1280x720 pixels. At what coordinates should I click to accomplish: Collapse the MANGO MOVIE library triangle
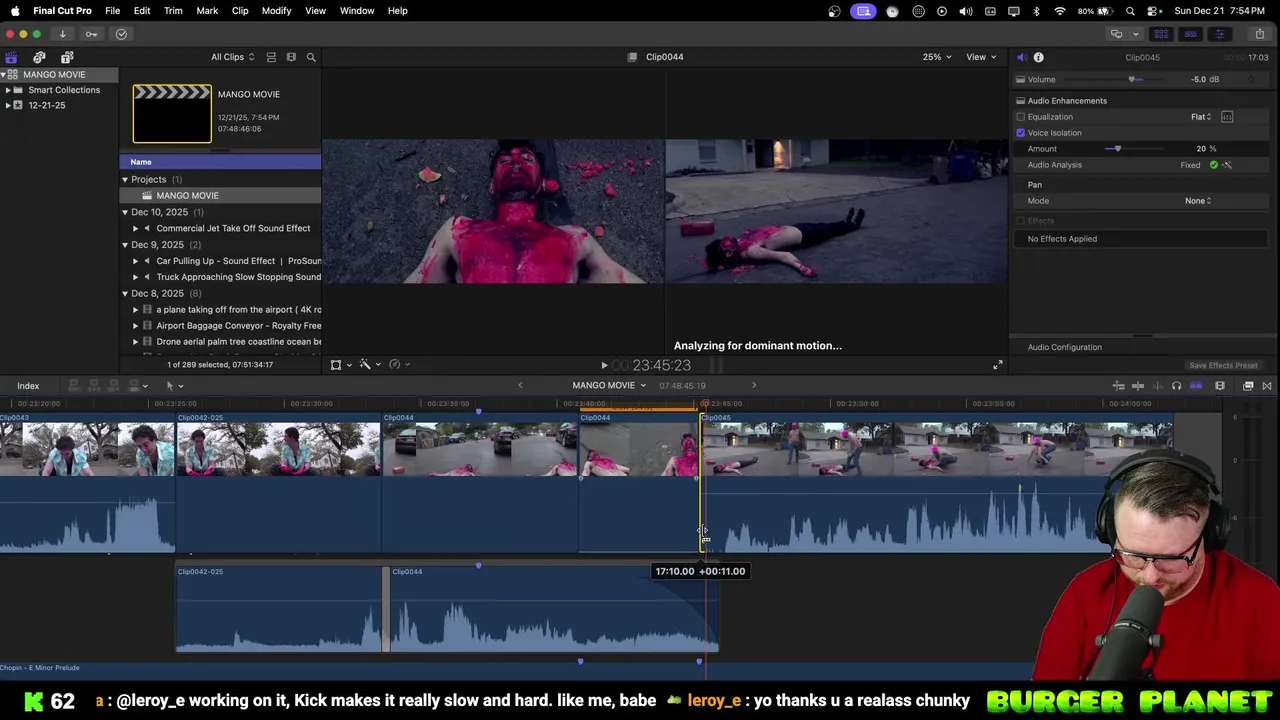pos(4,75)
